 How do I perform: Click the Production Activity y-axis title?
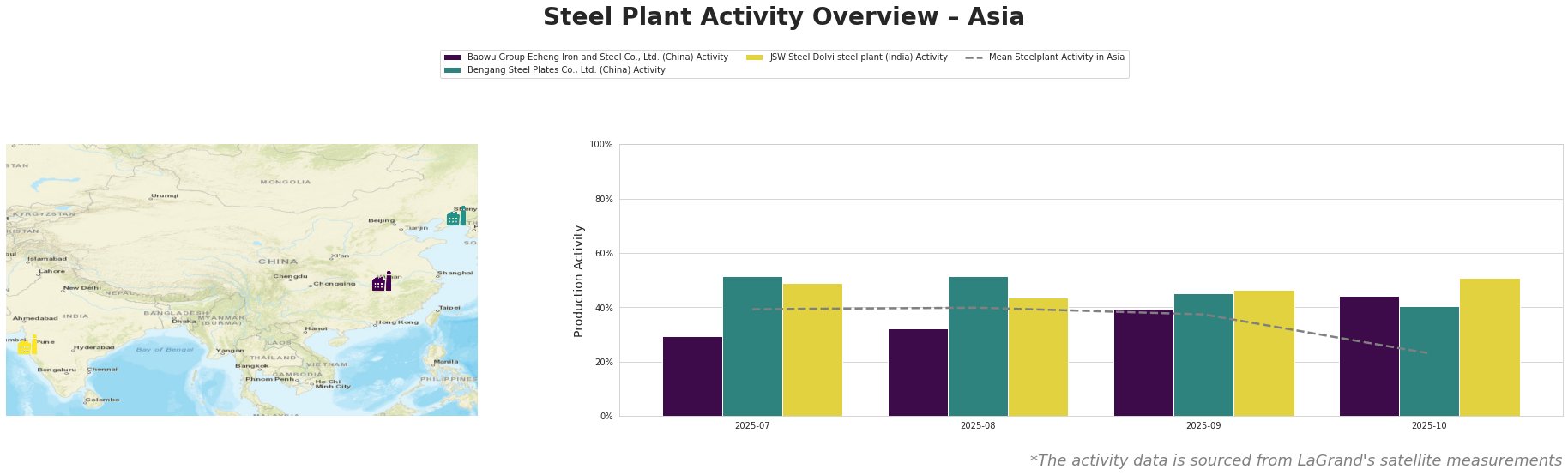pos(579,280)
